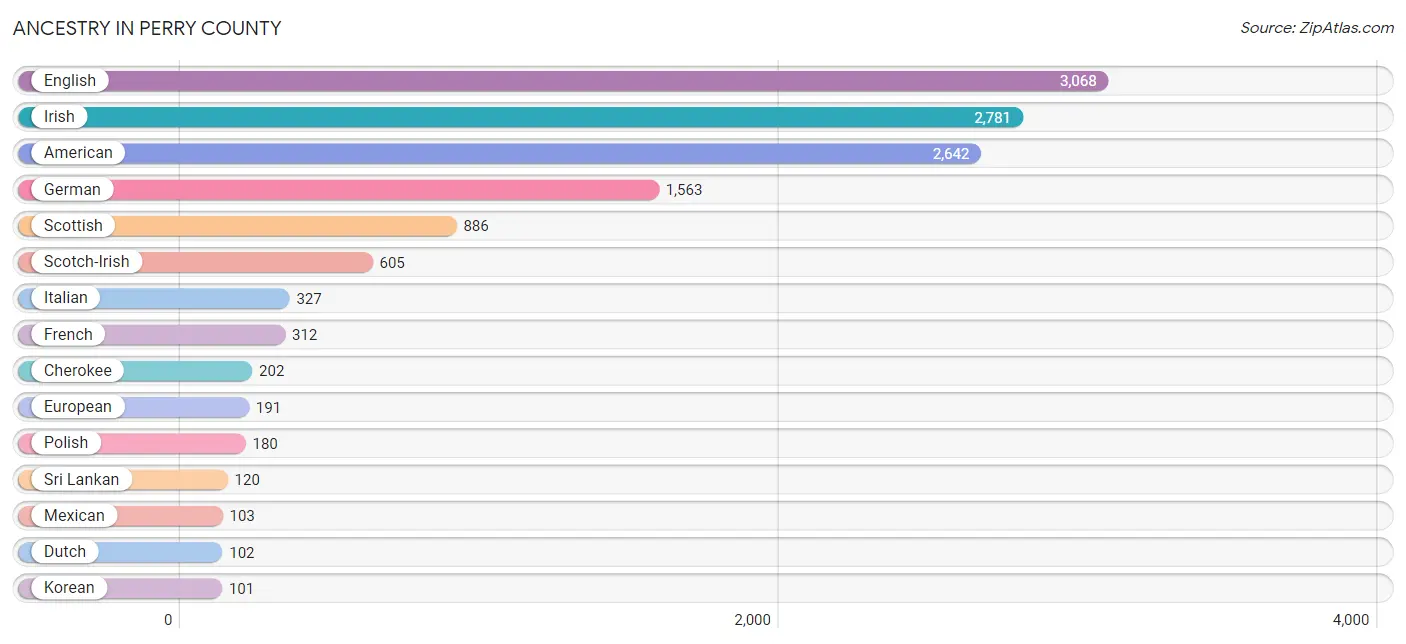The image size is (1406, 644).
Task: Click the 2,642 value on American bar
Action: click(951, 154)
